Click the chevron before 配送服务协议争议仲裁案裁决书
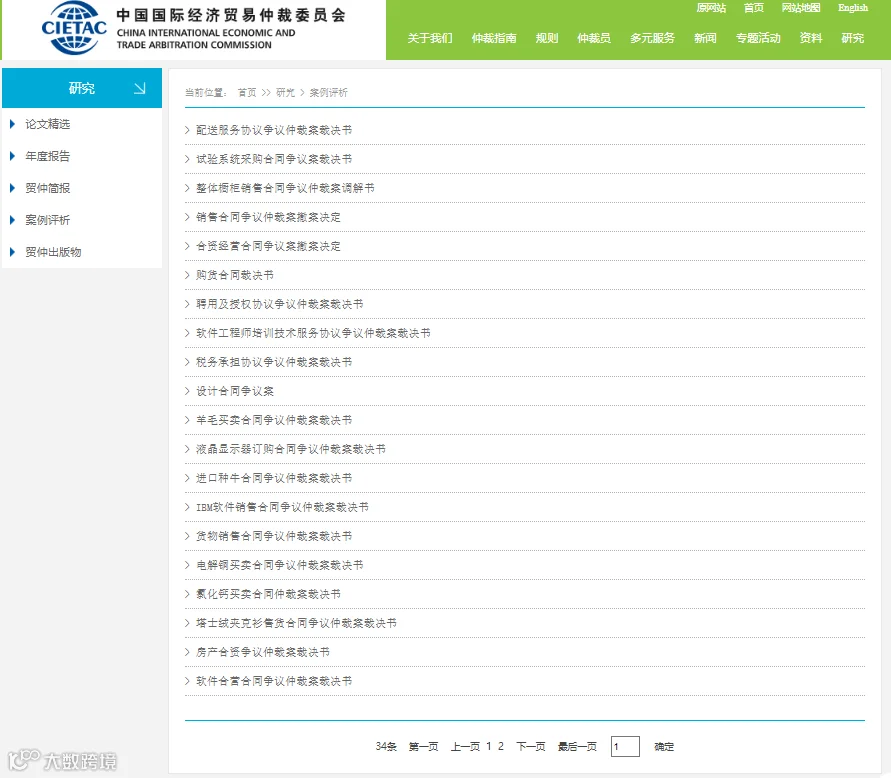The height and width of the screenshot is (778, 891). (187, 130)
